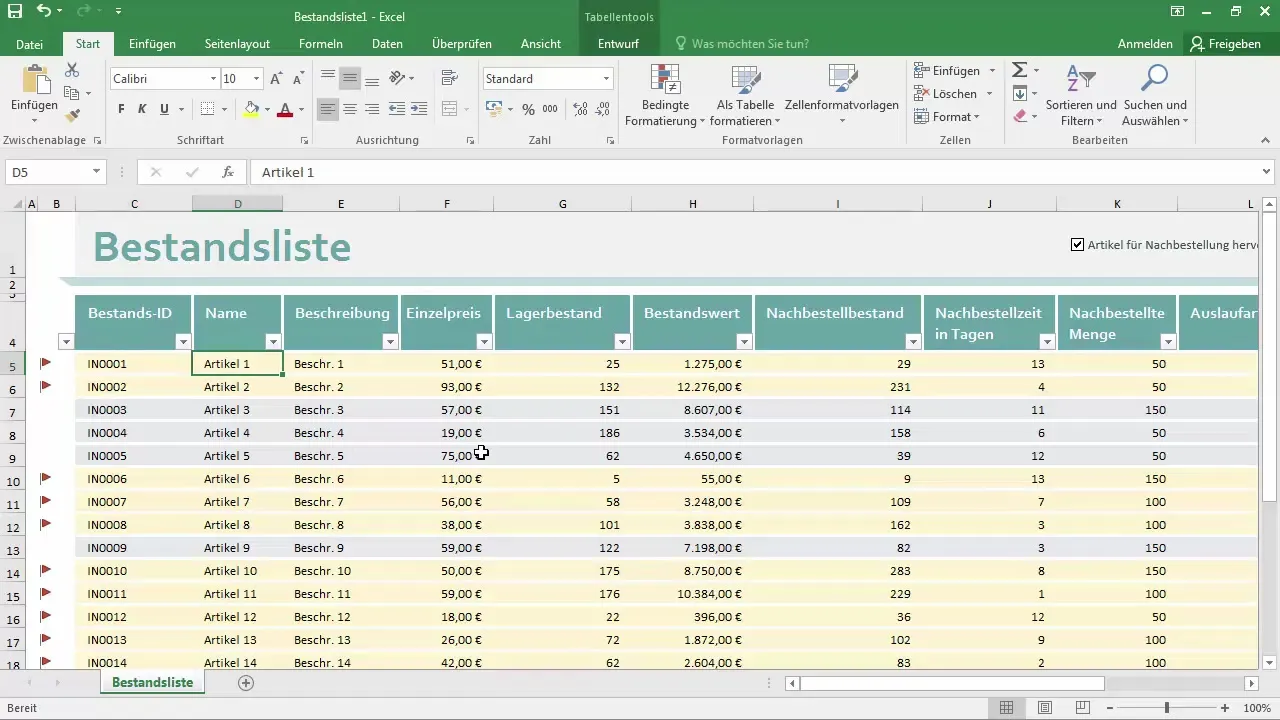Toggle align right button
This screenshot has height=720, width=1280.
click(x=372, y=109)
